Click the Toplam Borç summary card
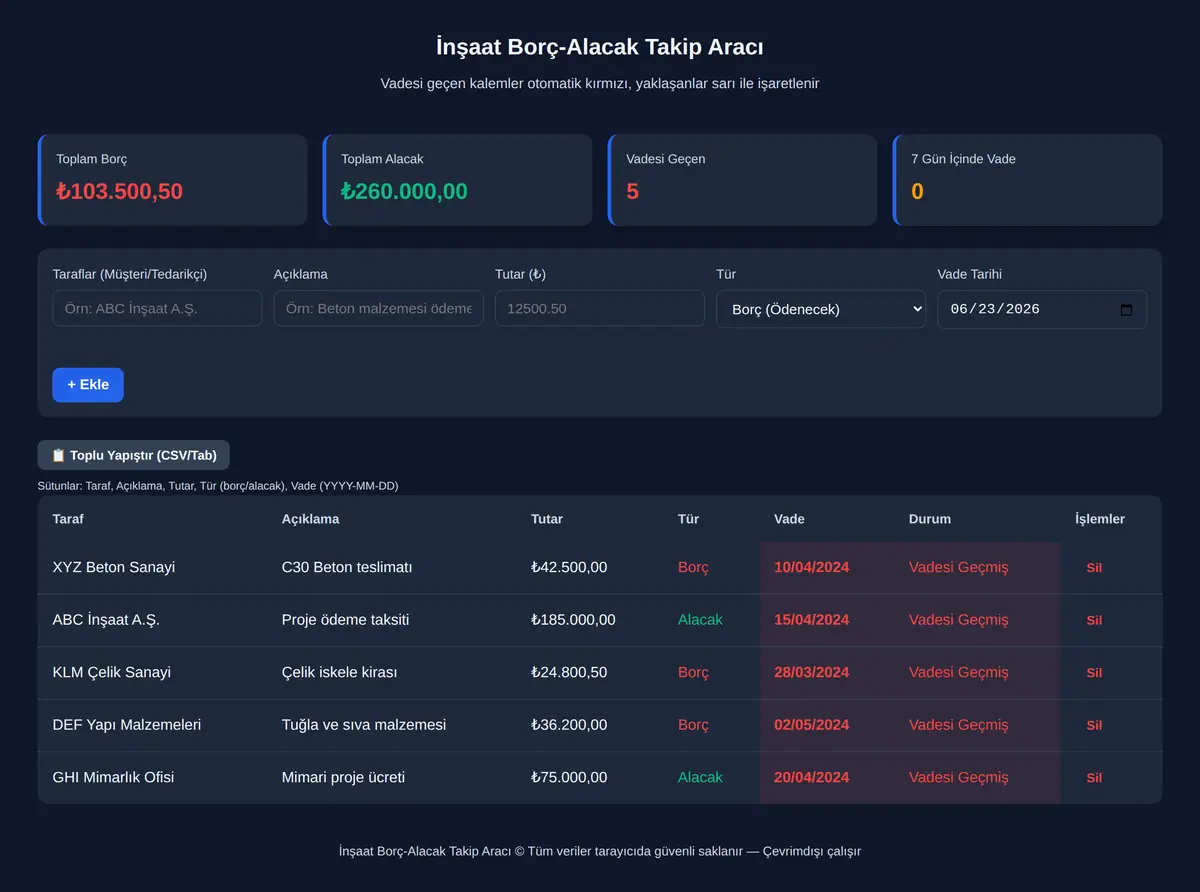 pos(172,180)
